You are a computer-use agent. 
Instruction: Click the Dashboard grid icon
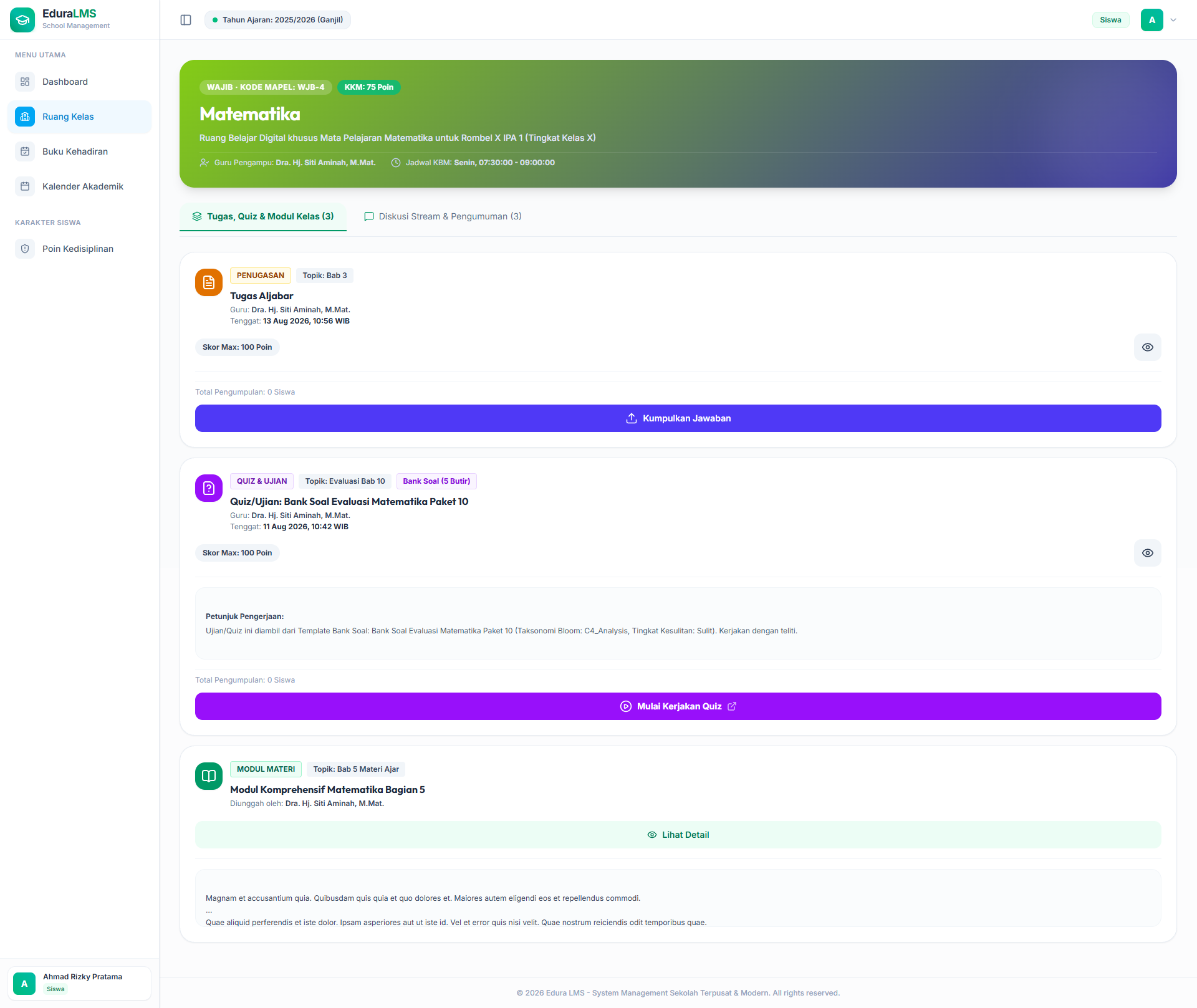(25, 82)
